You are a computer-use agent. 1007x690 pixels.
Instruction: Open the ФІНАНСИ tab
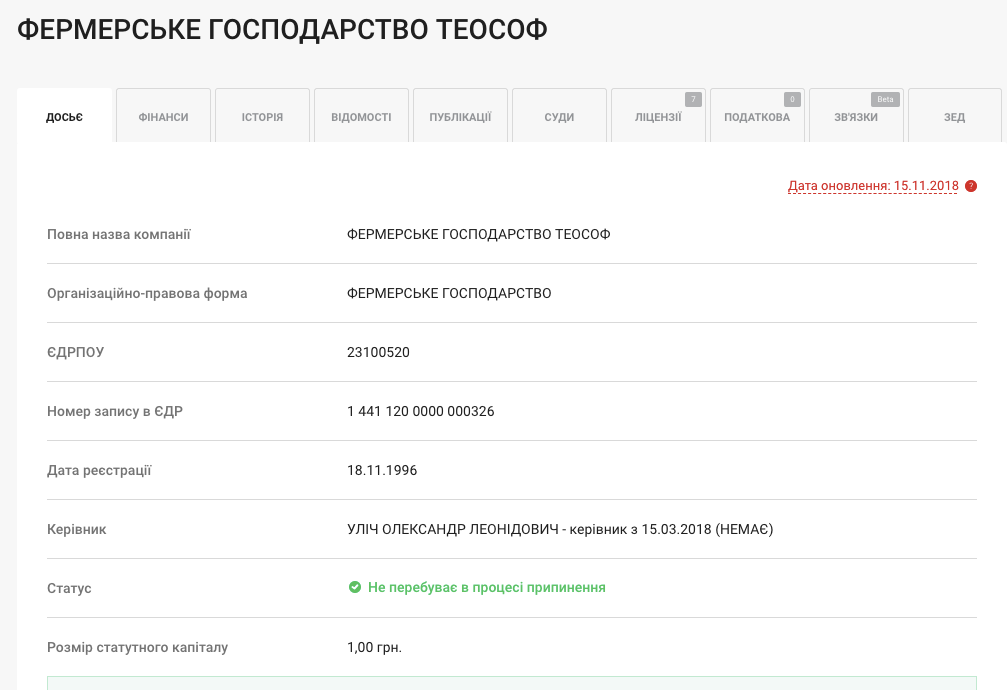tap(163, 116)
